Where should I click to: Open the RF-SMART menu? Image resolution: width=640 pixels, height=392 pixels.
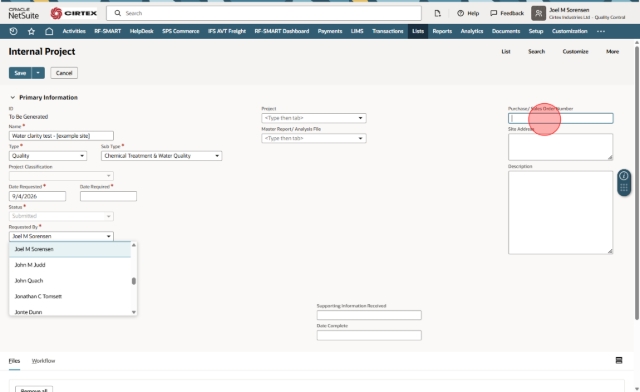pyautogui.click(x=108, y=31)
